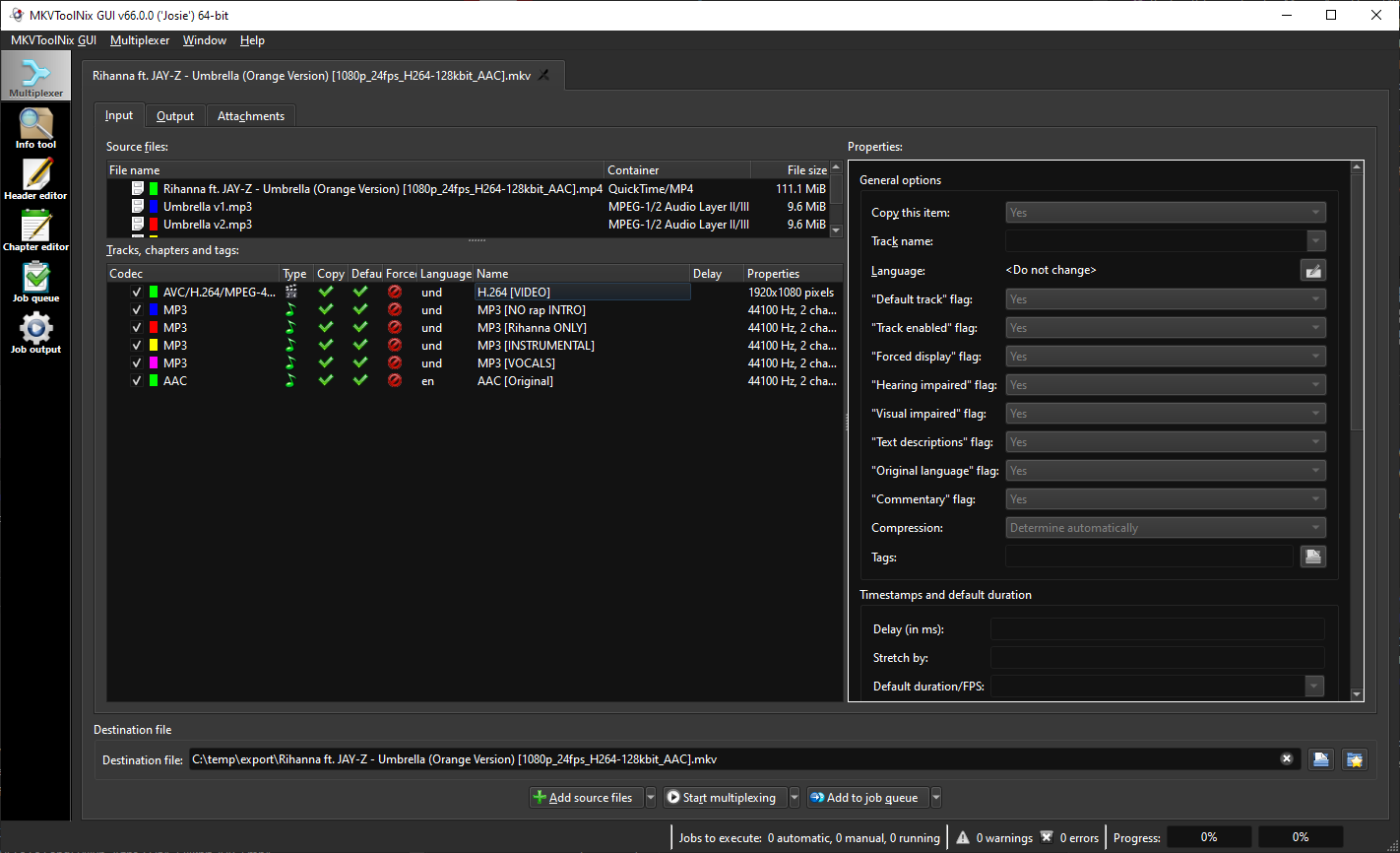
Task: Uncheck the MP3 [VOCALS] track checkbox
Action: point(137,362)
